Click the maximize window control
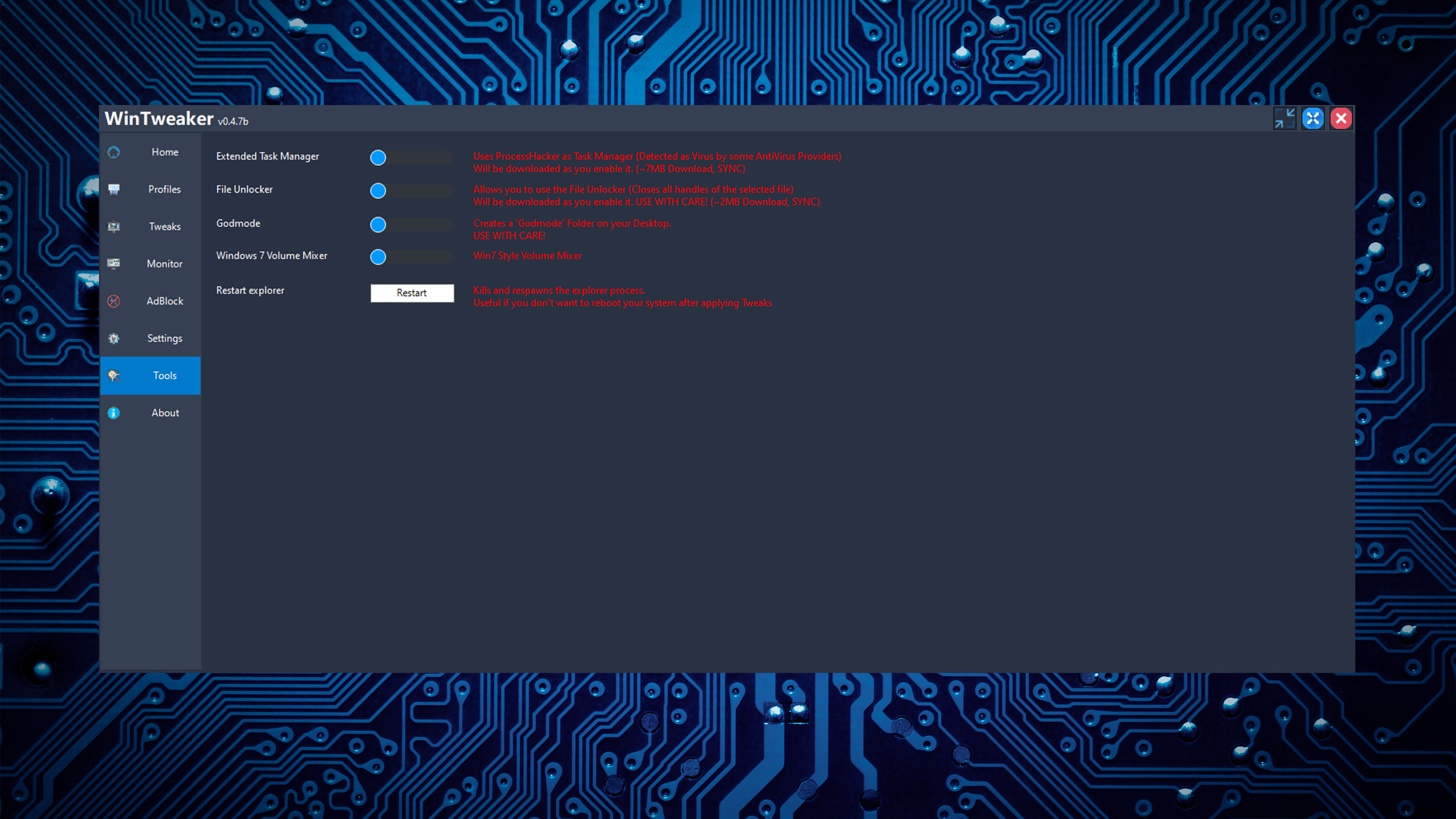Image resolution: width=1456 pixels, height=819 pixels. click(1313, 118)
